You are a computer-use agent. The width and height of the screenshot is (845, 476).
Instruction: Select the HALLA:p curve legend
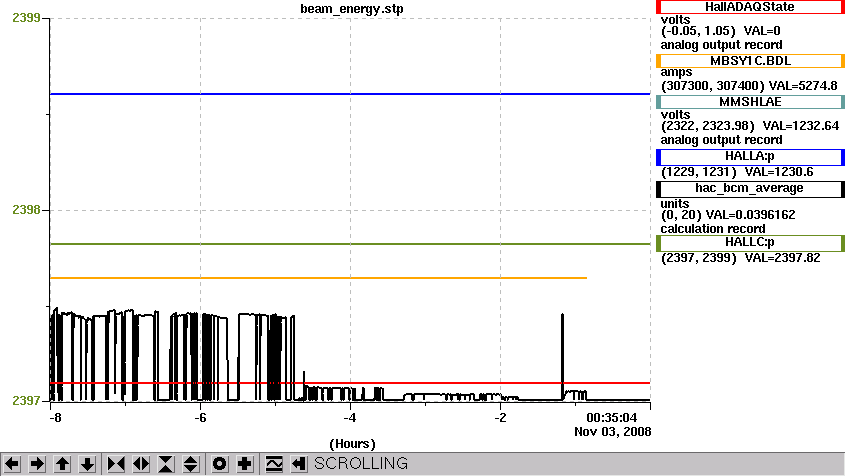tap(750, 157)
